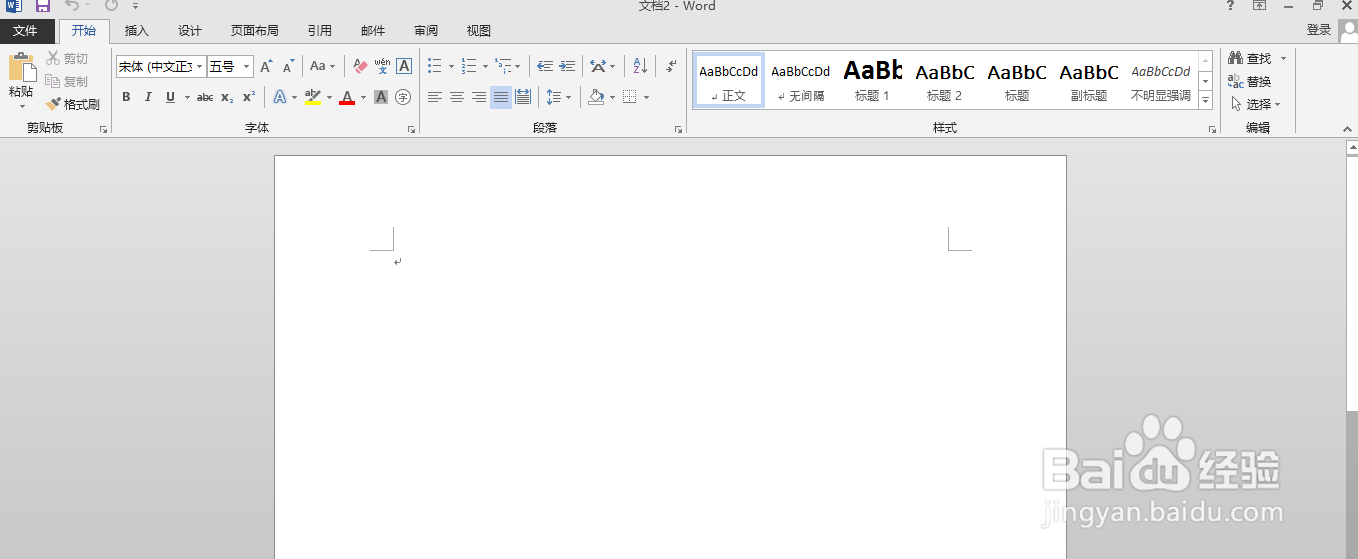
Task: Click the Help question mark icon
Action: click(x=1230, y=6)
